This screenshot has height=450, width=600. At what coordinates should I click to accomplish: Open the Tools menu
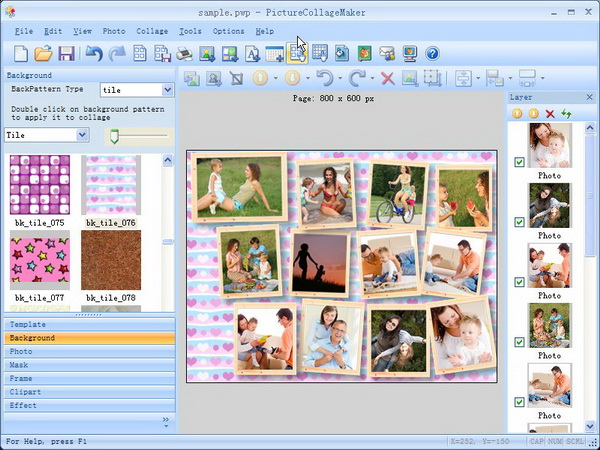point(190,31)
